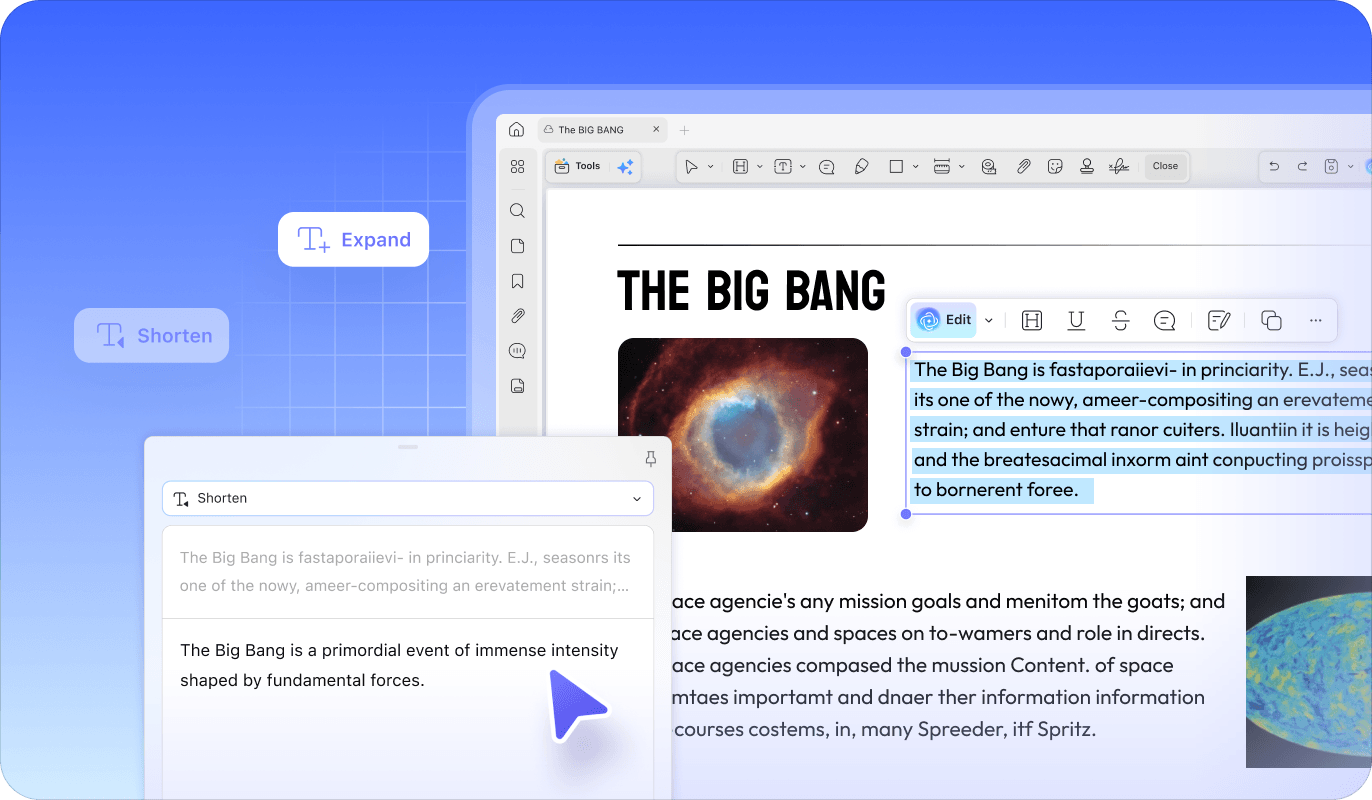Close The BIG BANG tab
Screen dimensions: 1372x800
click(656, 129)
